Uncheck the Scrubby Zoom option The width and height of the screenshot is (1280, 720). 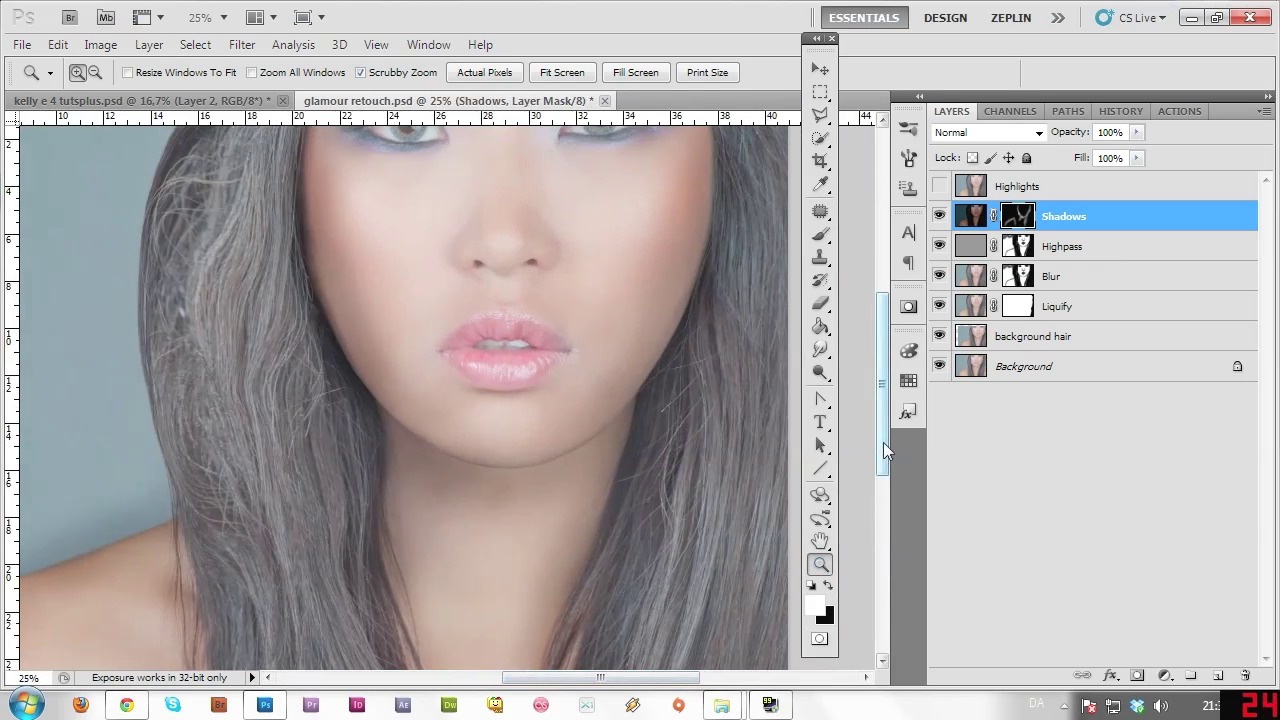tap(361, 73)
